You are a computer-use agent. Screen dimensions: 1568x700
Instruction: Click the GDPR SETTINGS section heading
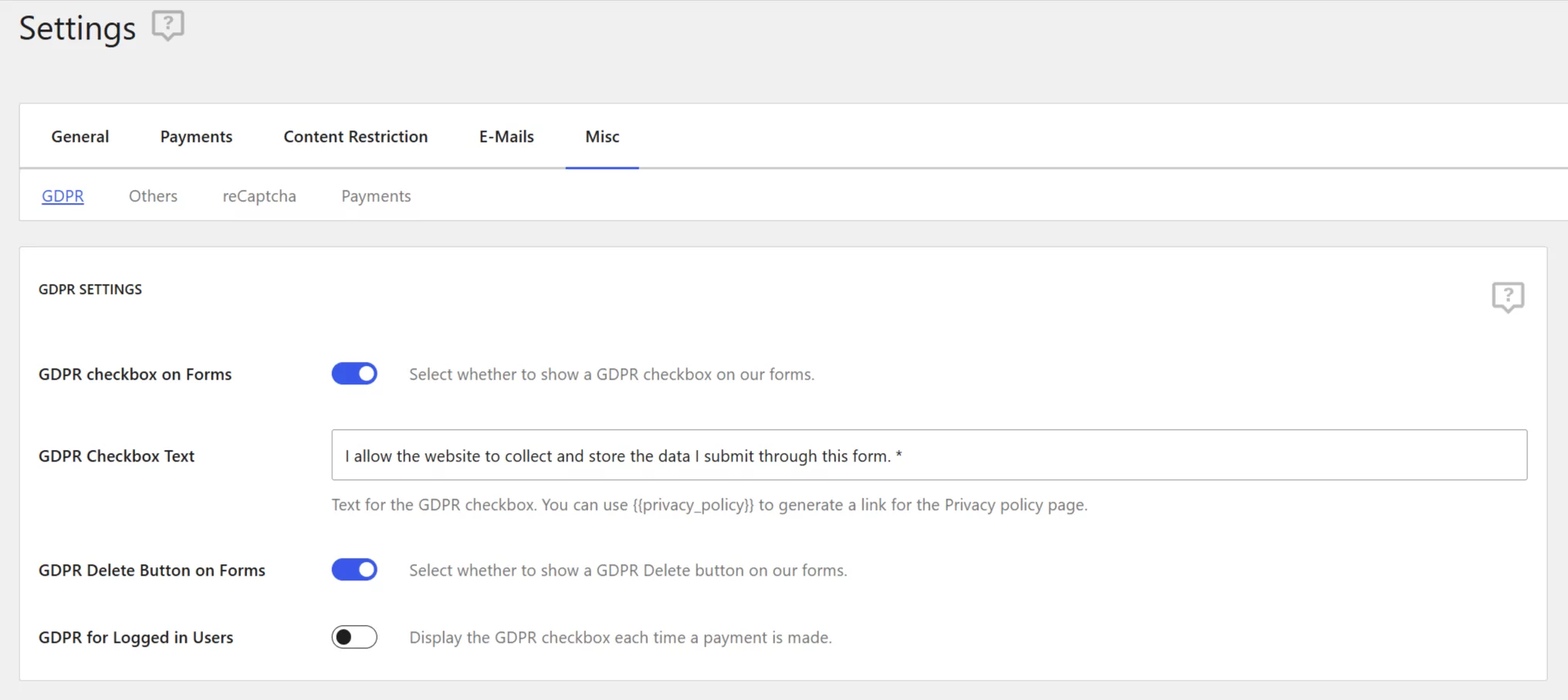(90, 289)
